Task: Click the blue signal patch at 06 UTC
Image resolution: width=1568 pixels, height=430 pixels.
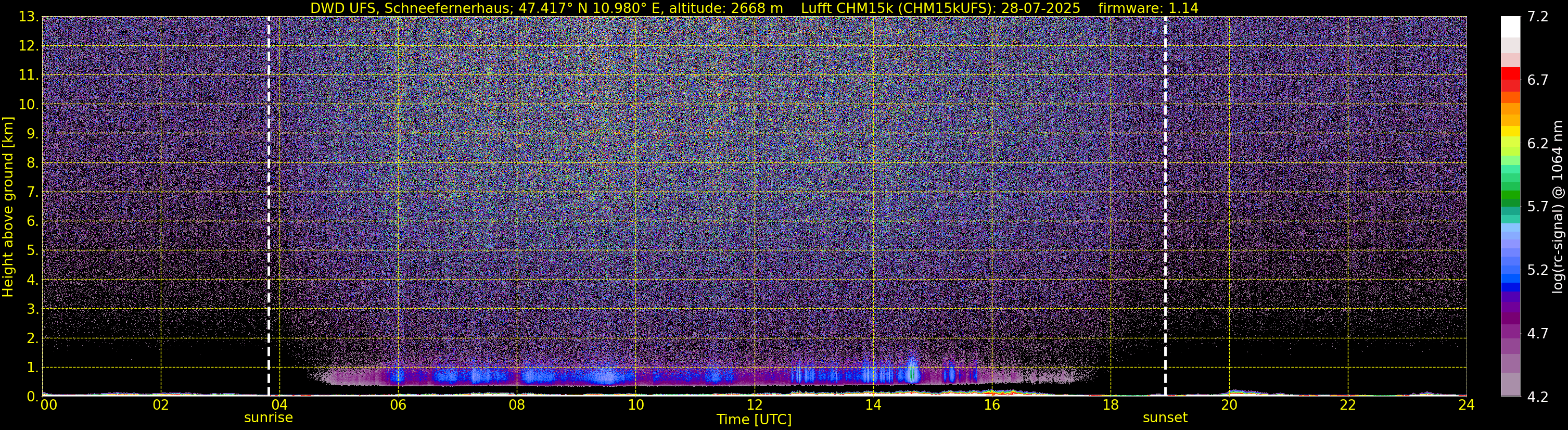Action: (397, 376)
